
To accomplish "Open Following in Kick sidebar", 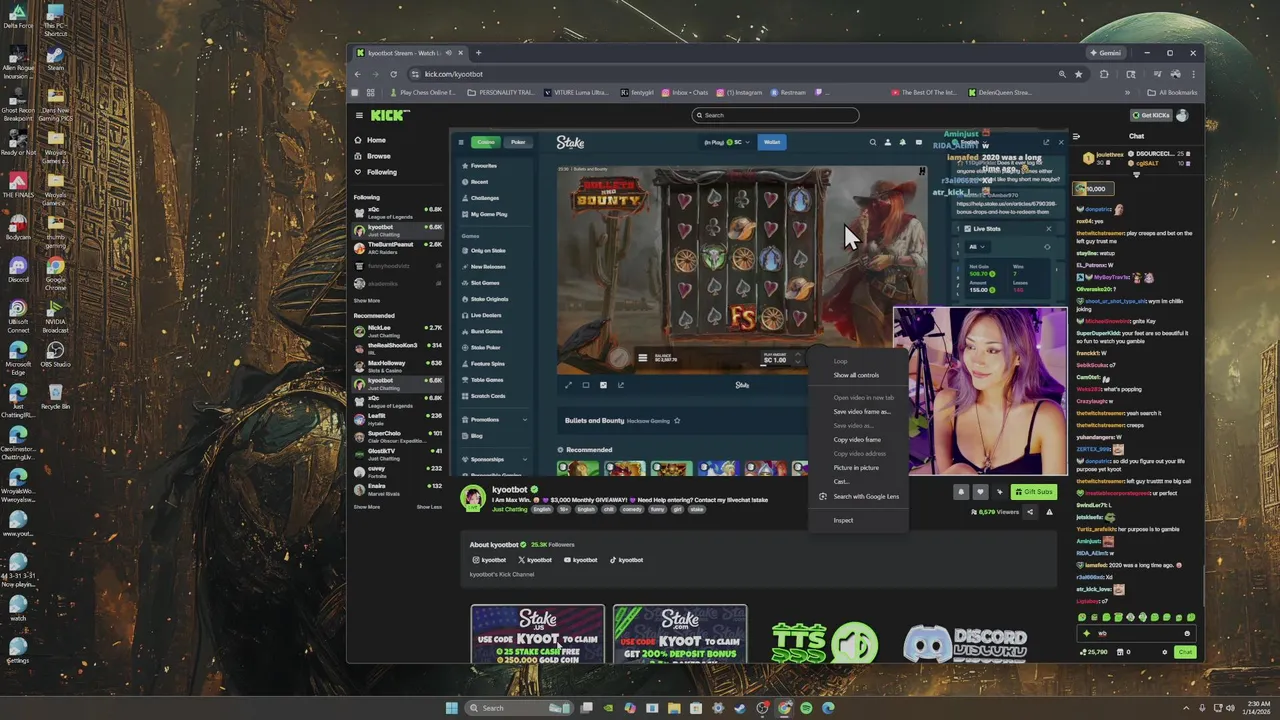I will 375,172.
